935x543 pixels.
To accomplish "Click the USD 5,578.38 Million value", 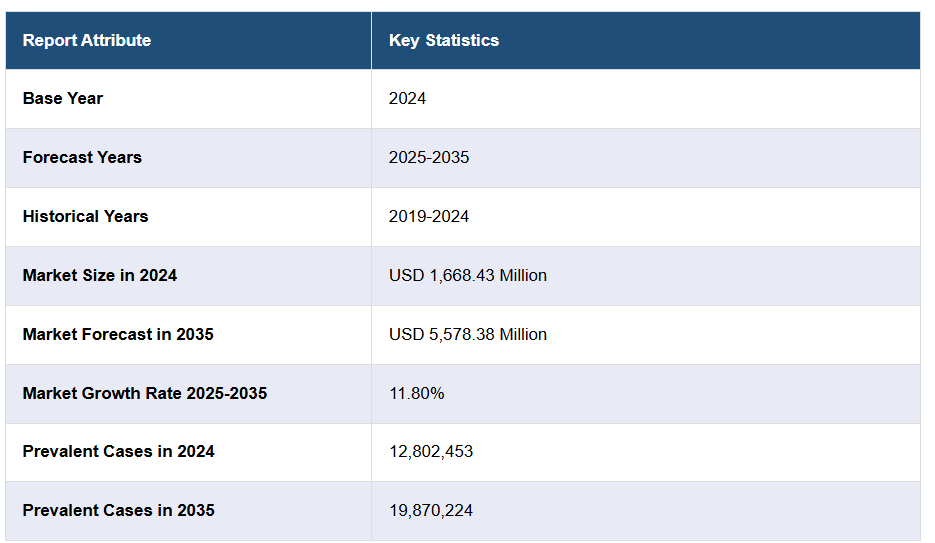I will pos(468,334).
